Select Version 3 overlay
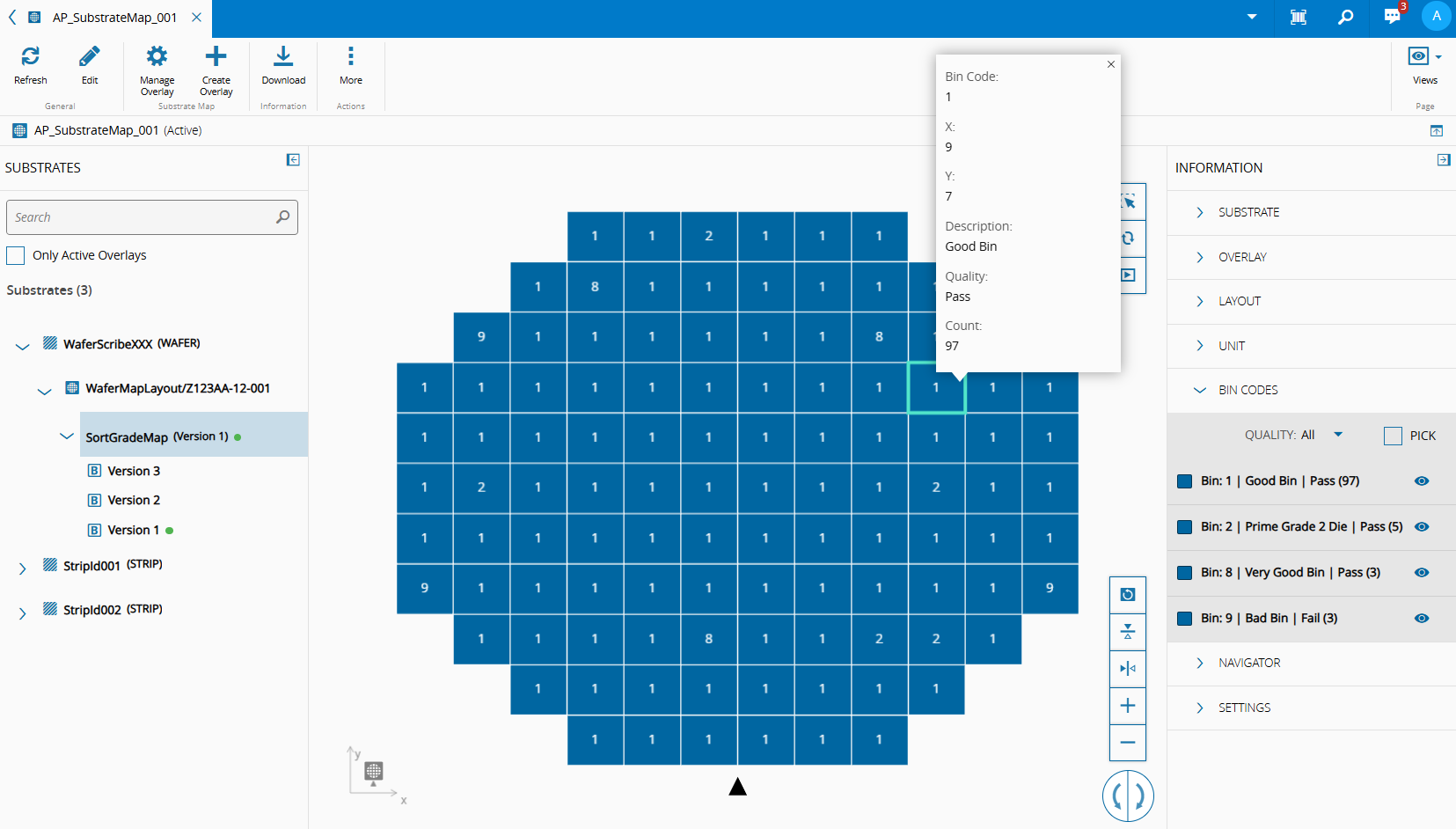 click(134, 471)
